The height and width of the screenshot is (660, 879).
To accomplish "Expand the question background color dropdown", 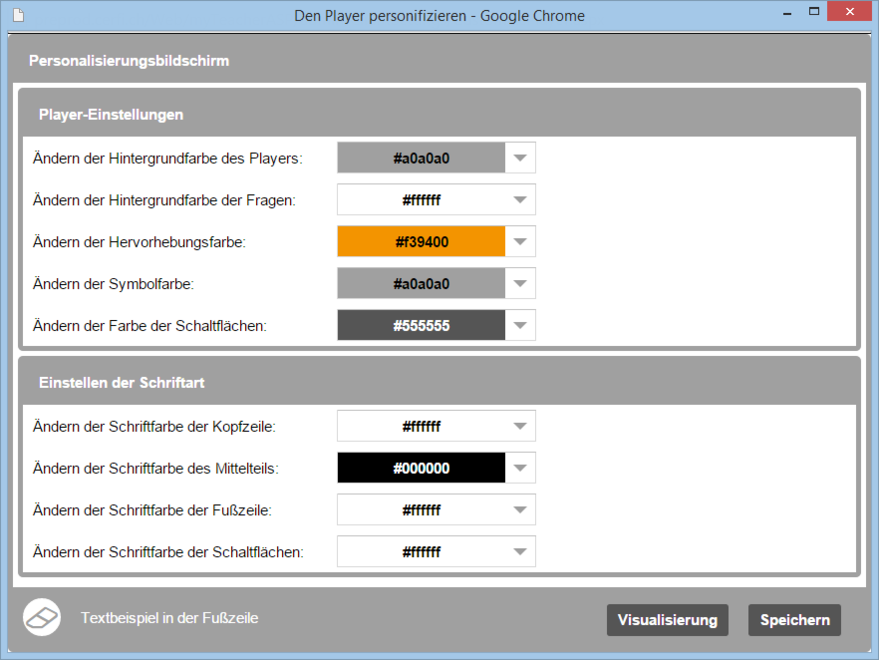I will (520, 200).
